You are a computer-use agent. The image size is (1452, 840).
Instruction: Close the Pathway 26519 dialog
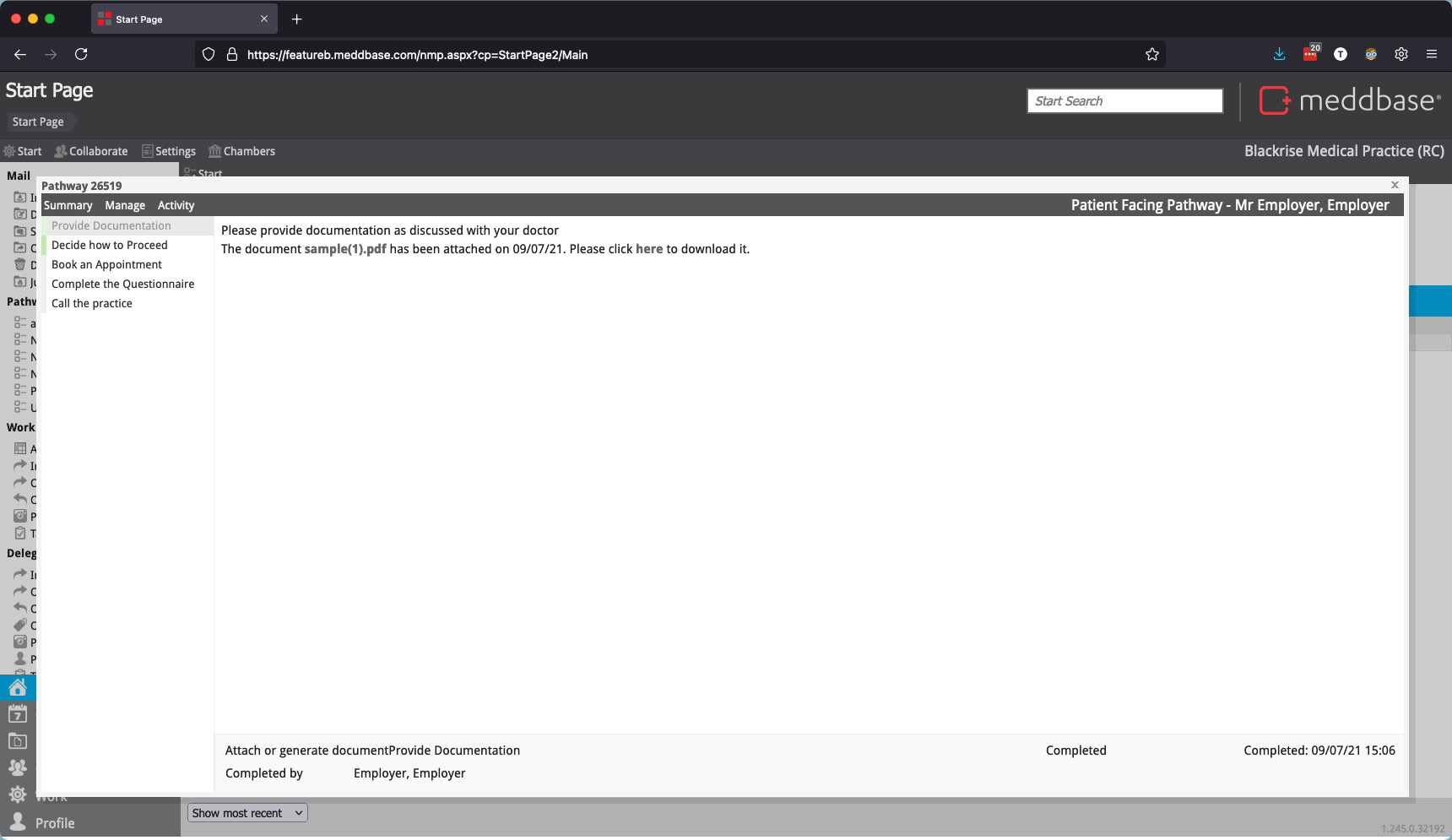[x=1395, y=185]
